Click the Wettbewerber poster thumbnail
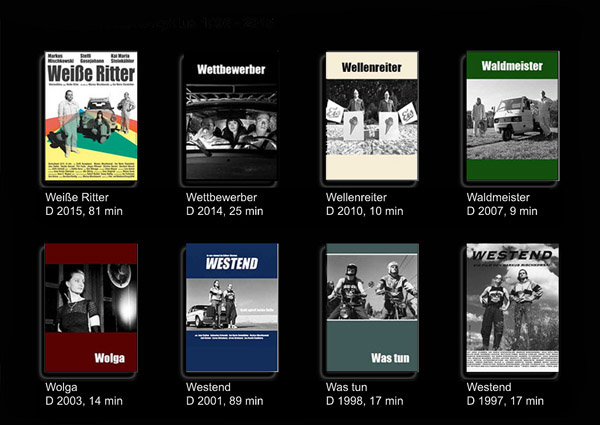Screen dimensions: 600x425 (x=232, y=117)
